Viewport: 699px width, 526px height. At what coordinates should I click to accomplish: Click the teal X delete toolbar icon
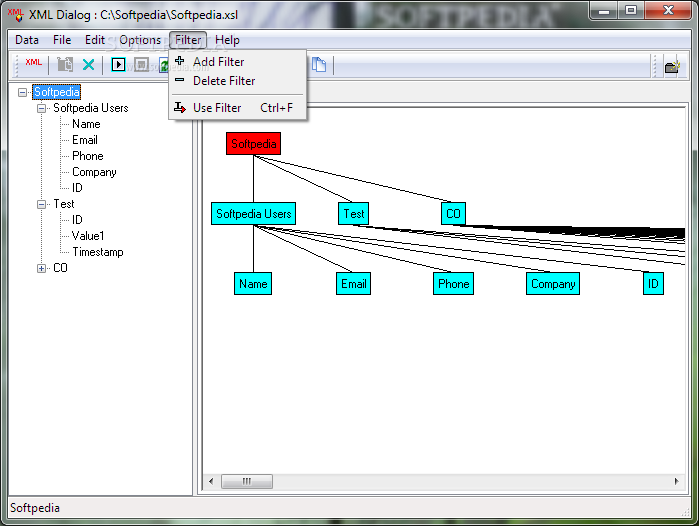89,65
